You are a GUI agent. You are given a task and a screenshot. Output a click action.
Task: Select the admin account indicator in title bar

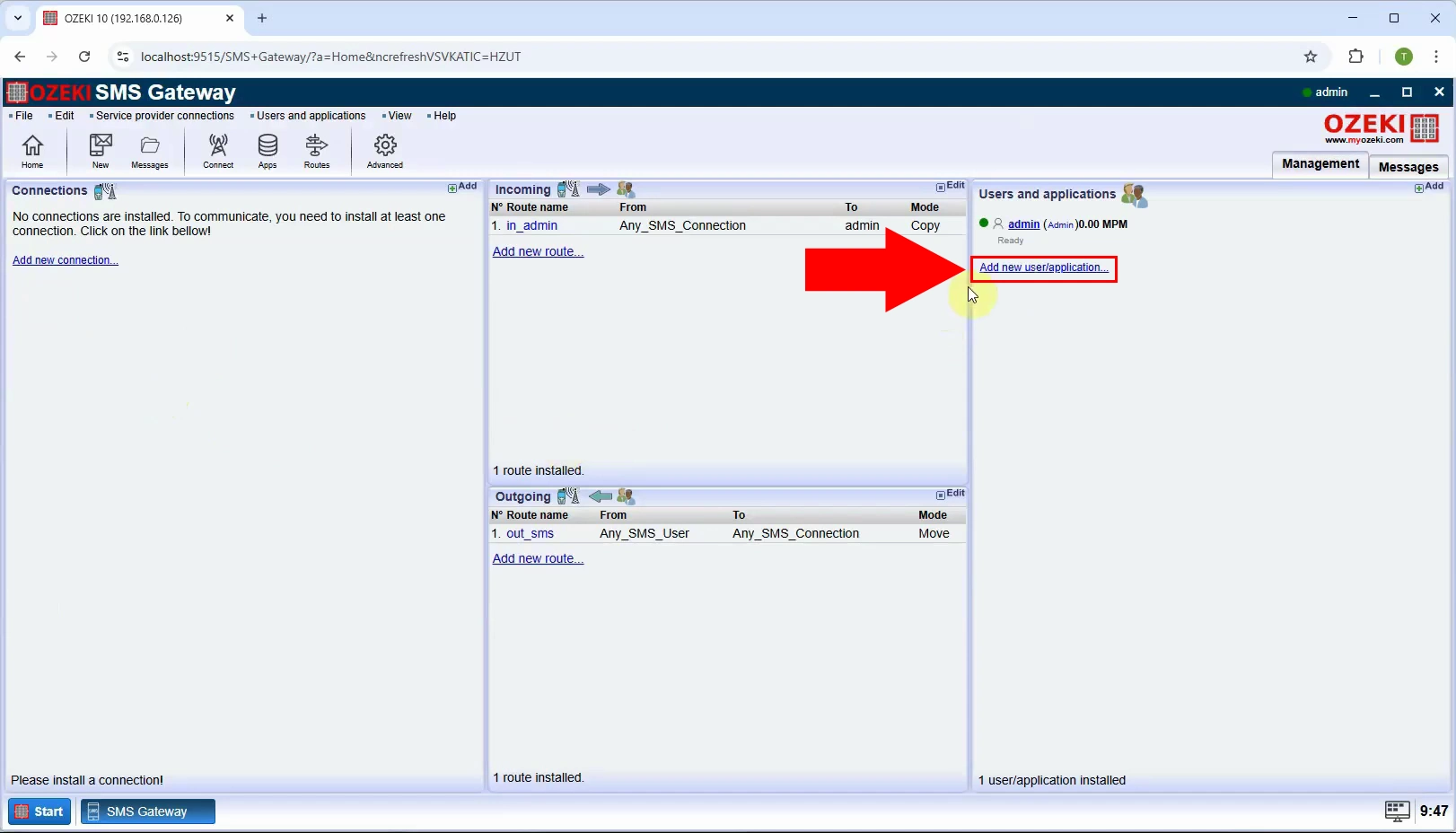click(1325, 92)
